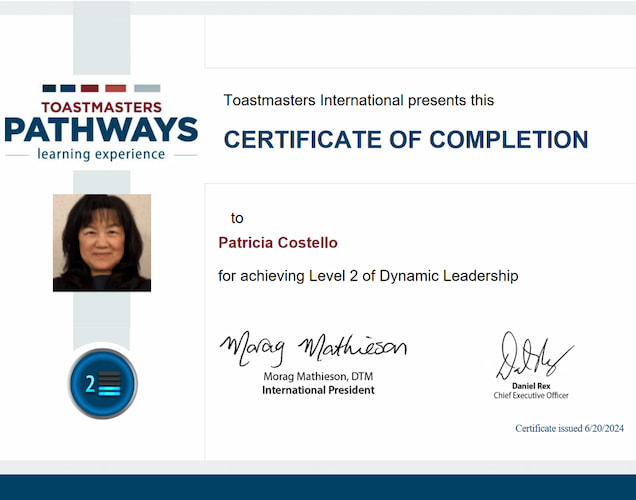Click the 'International President' title
The height and width of the screenshot is (500, 636).
coord(318,390)
